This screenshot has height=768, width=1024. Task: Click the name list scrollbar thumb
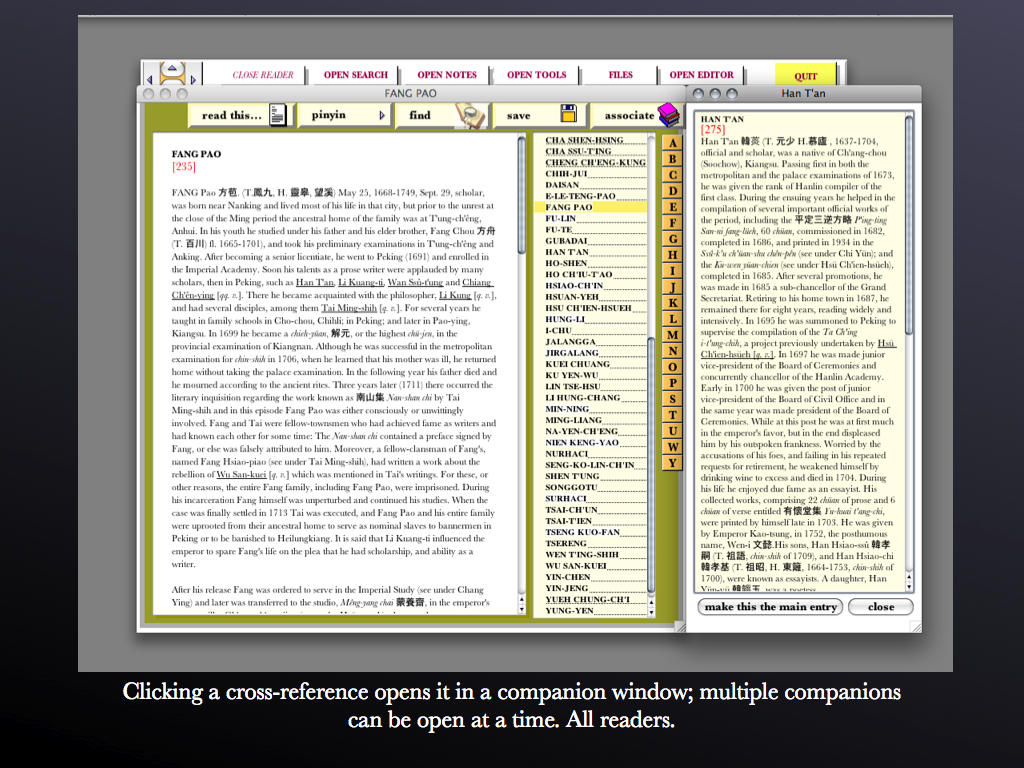click(x=651, y=464)
